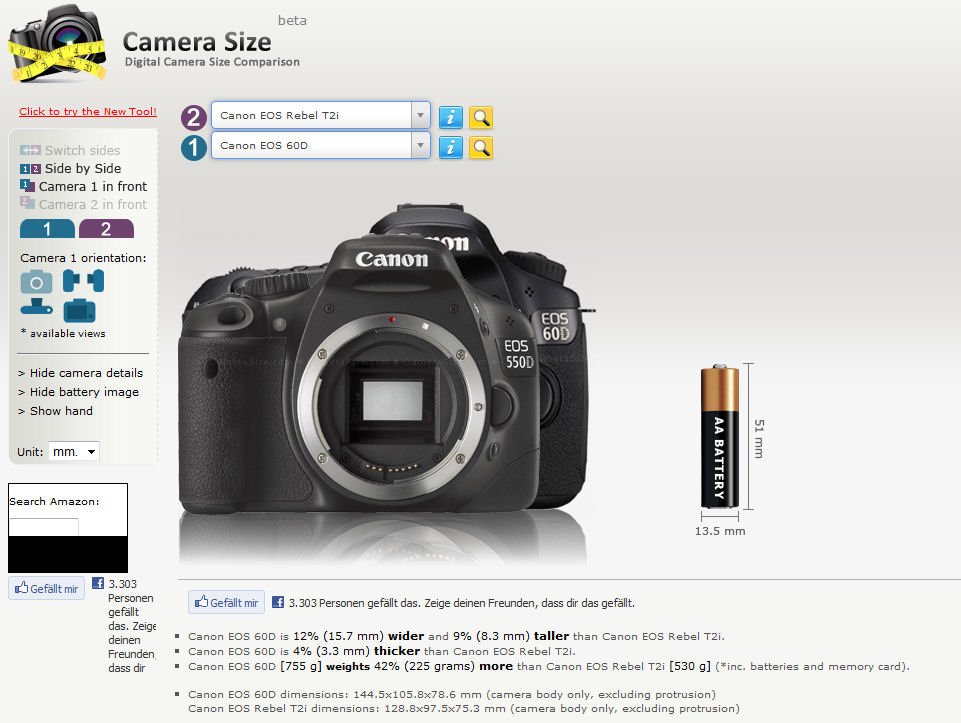
Task: Click the Gefällt mir button in the sidebar
Action: point(47,588)
